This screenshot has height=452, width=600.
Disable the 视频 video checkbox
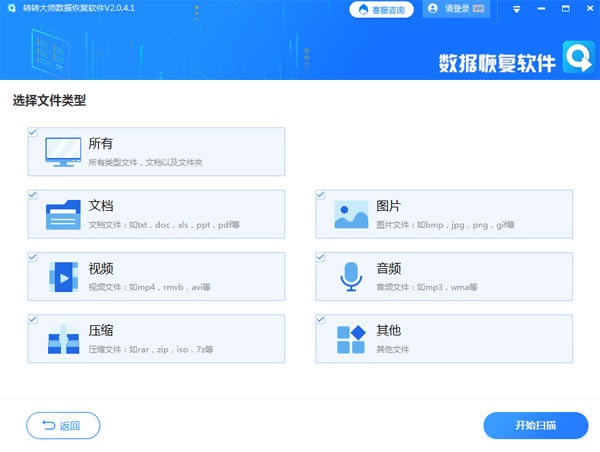point(33,257)
